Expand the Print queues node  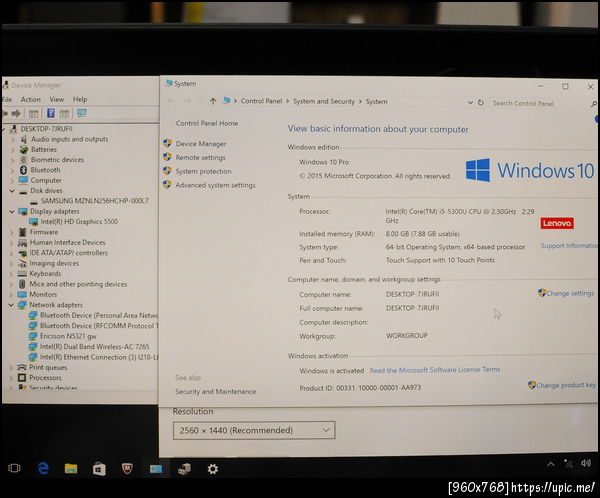coord(11,367)
